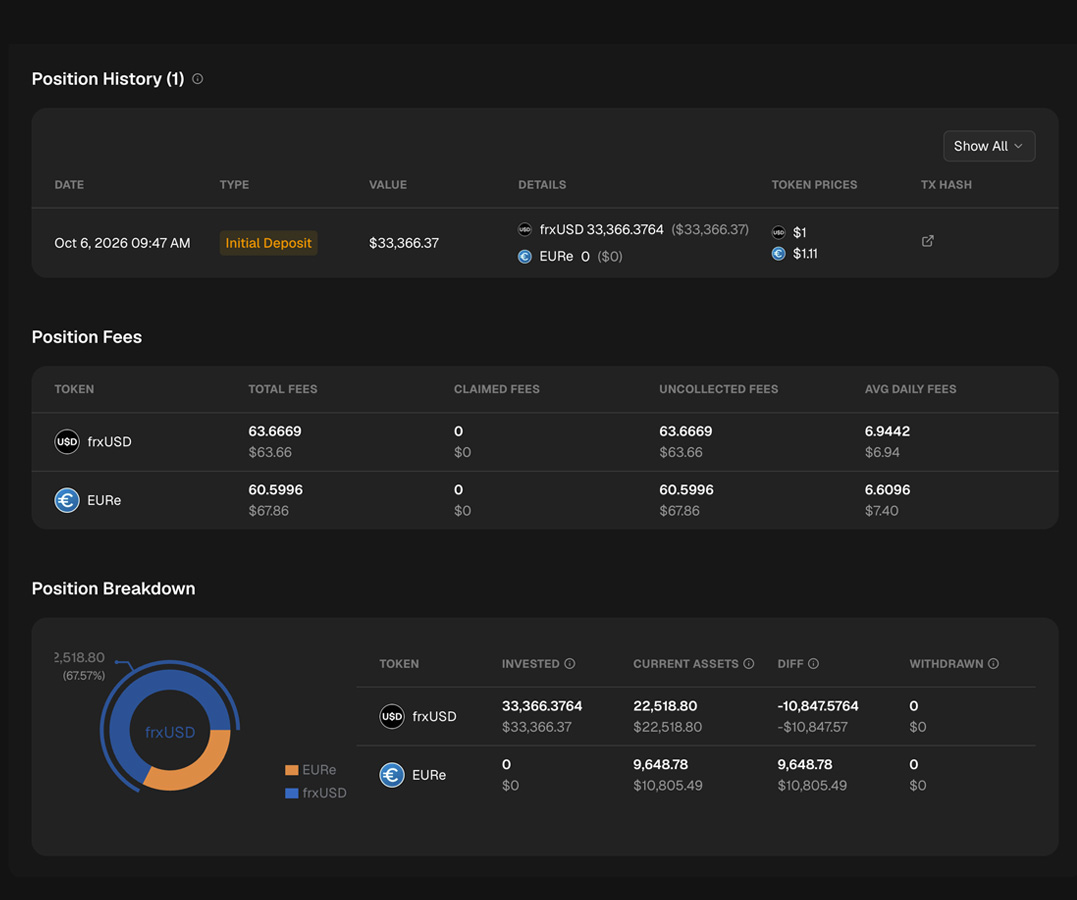Click the Initial Deposit type badge
Screen dimensions: 1077x900
tap(269, 243)
